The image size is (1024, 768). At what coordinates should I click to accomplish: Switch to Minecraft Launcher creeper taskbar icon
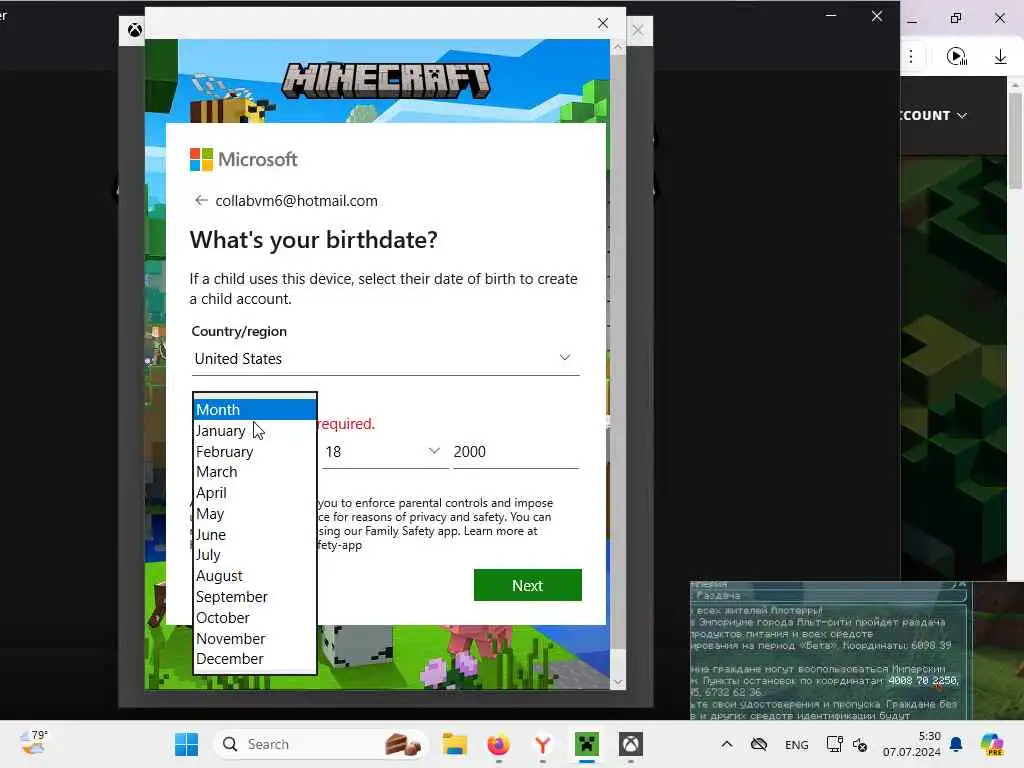tap(586, 744)
